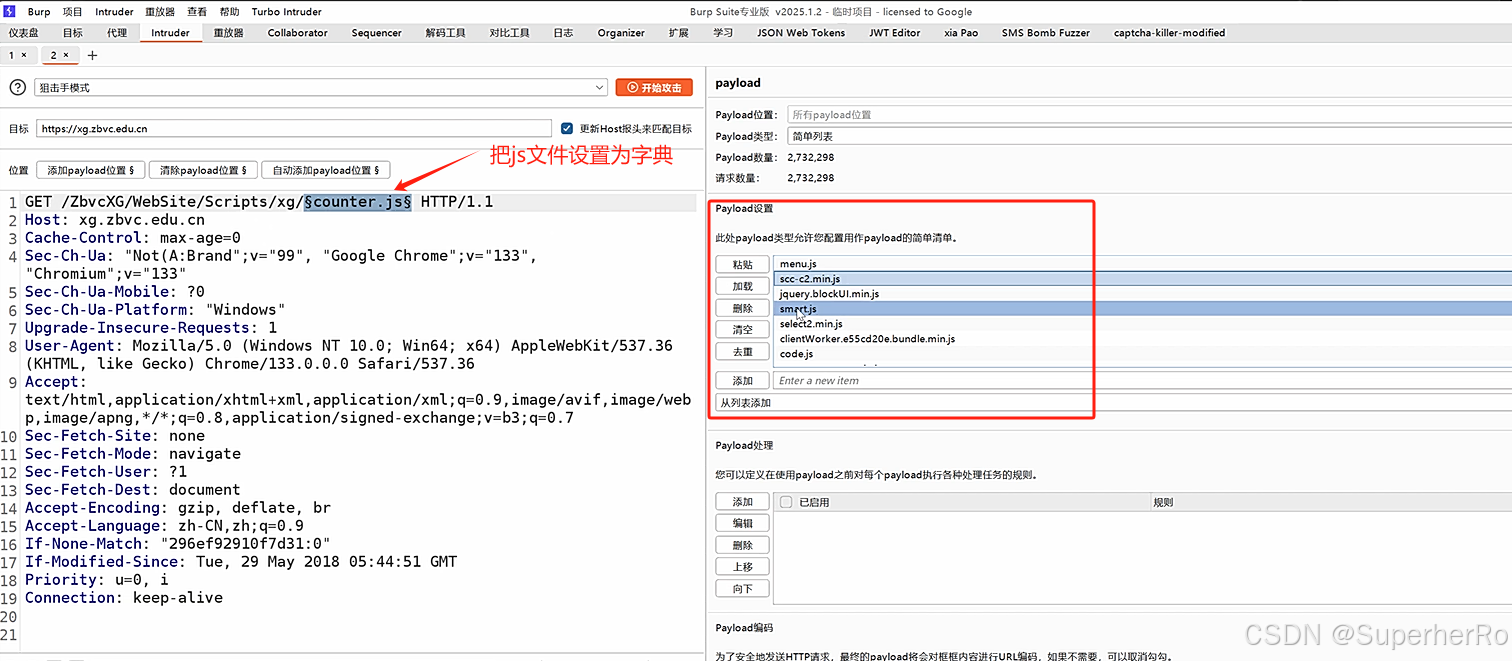
Task: Click the 去重 payload button
Action: [x=742, y=352]
